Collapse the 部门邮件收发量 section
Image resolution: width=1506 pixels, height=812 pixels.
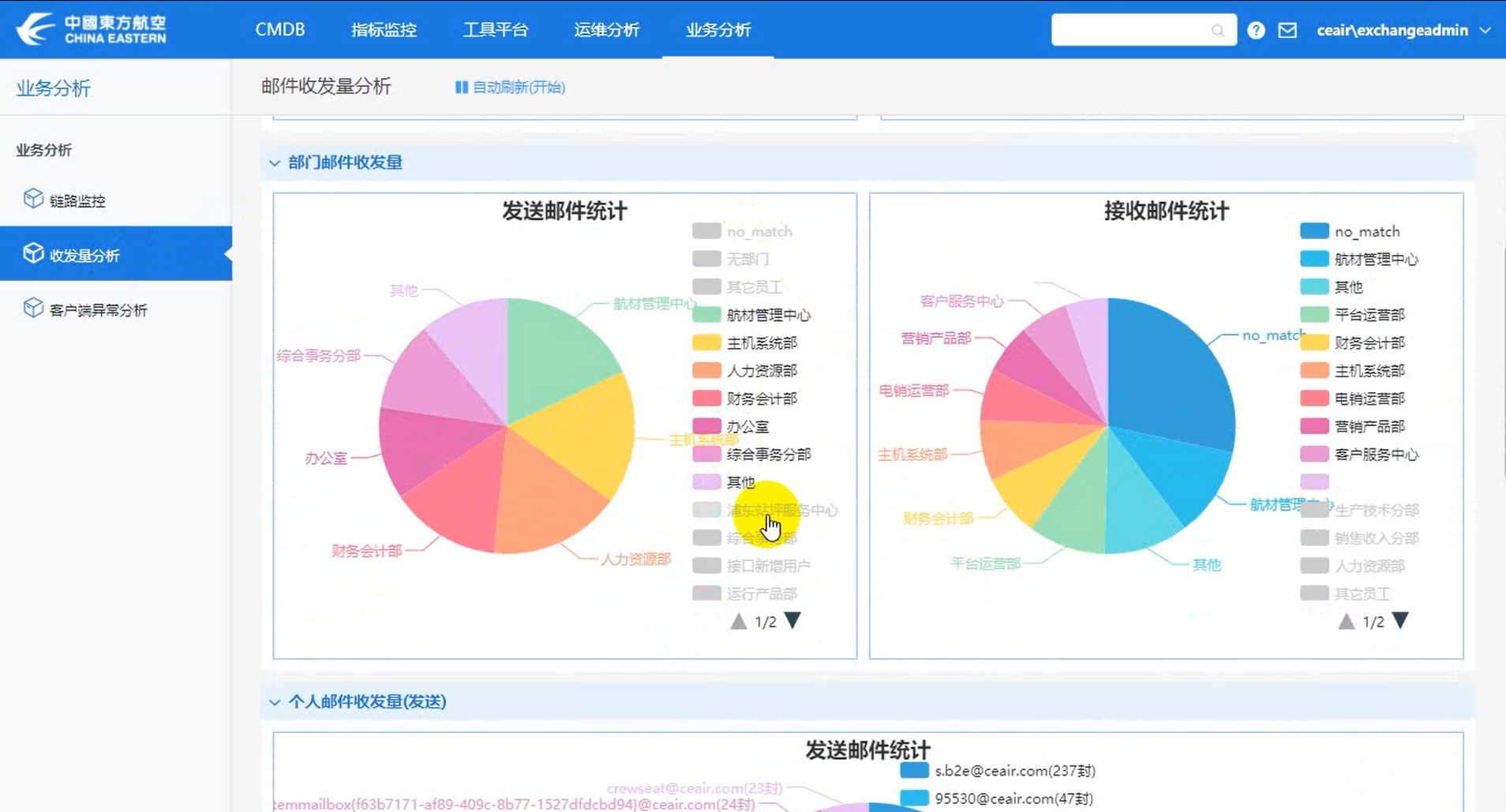pos(275,163)
